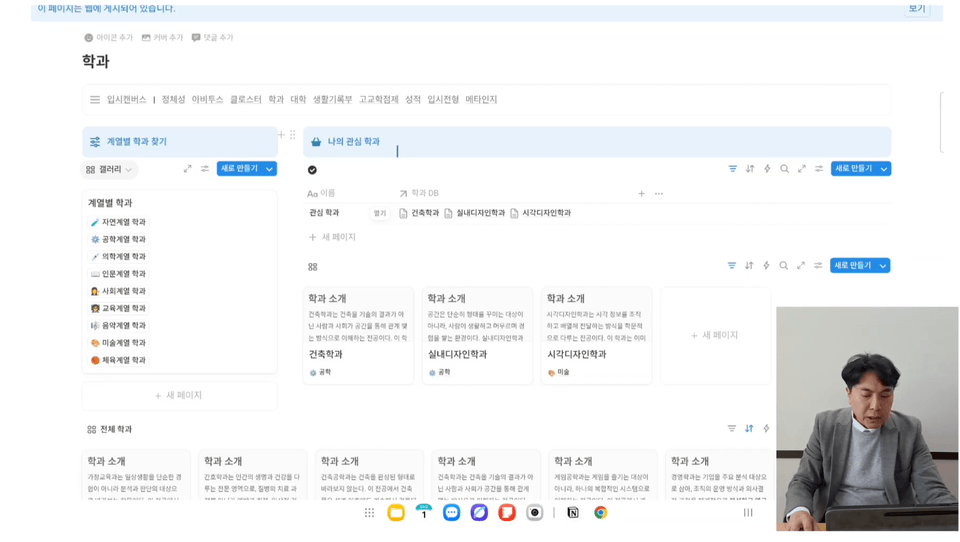Click blue sort icon in the 전체 학과 toolbar

point(749,429)
